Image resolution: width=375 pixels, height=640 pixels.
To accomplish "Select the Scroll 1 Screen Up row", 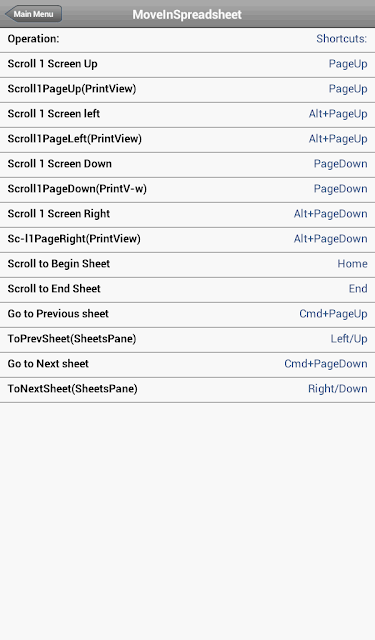I will click(187, 64).
